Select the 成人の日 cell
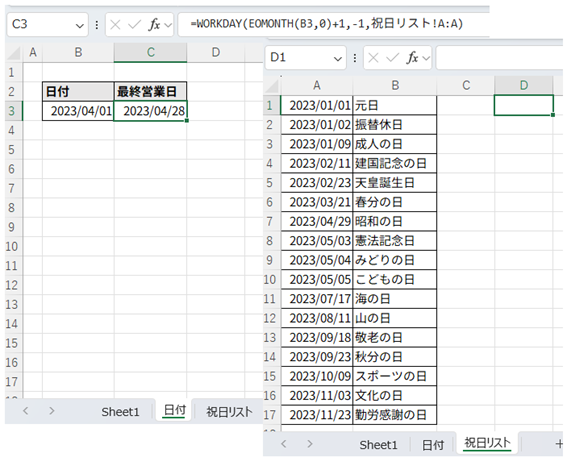The image size is (567, 470). 395,144
